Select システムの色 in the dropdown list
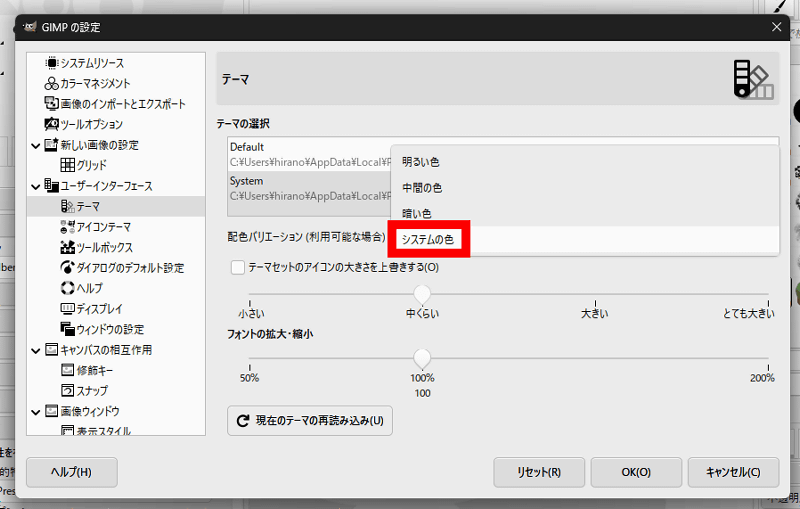This screenshot has height=509, width=800. coord(430,239)
